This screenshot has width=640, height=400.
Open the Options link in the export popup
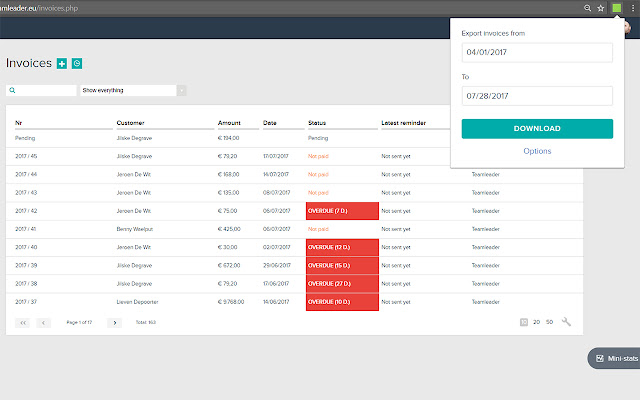click(x=537, y=151)
